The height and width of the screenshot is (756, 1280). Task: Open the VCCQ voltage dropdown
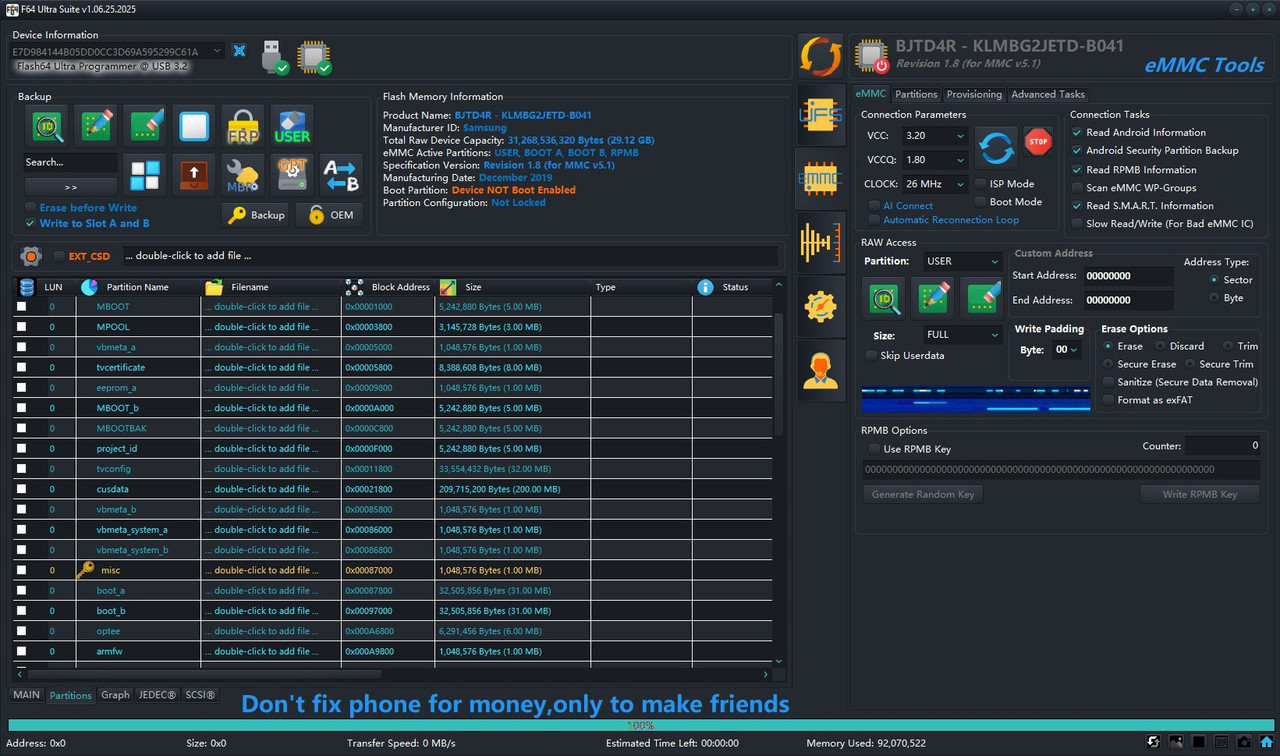(x=934, y=159)
